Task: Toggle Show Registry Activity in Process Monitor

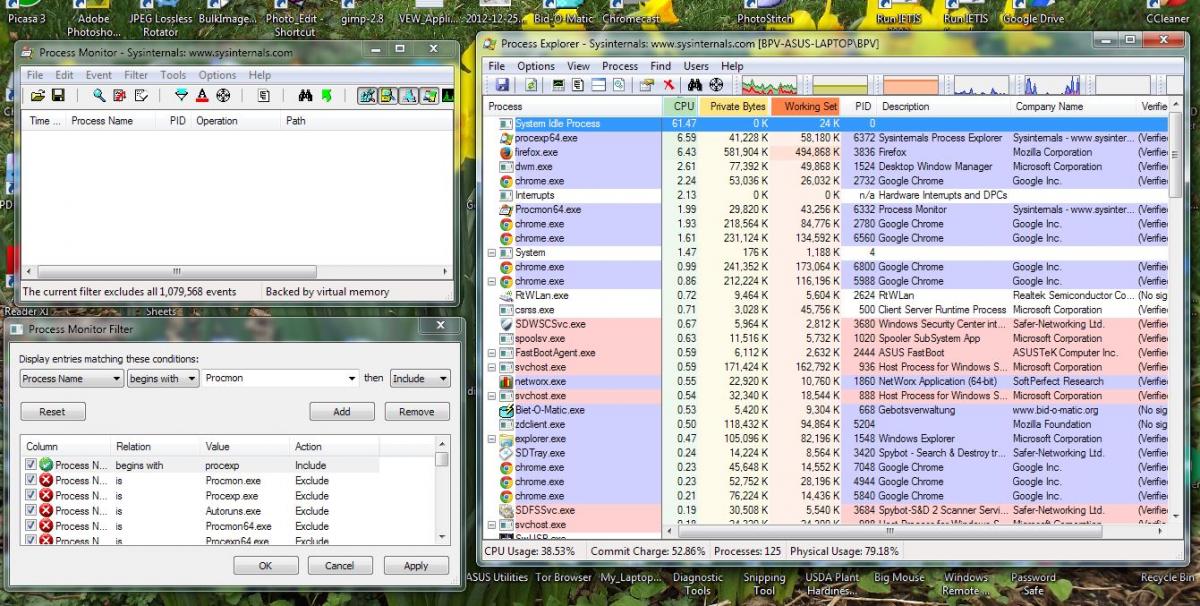Action: 367,96
